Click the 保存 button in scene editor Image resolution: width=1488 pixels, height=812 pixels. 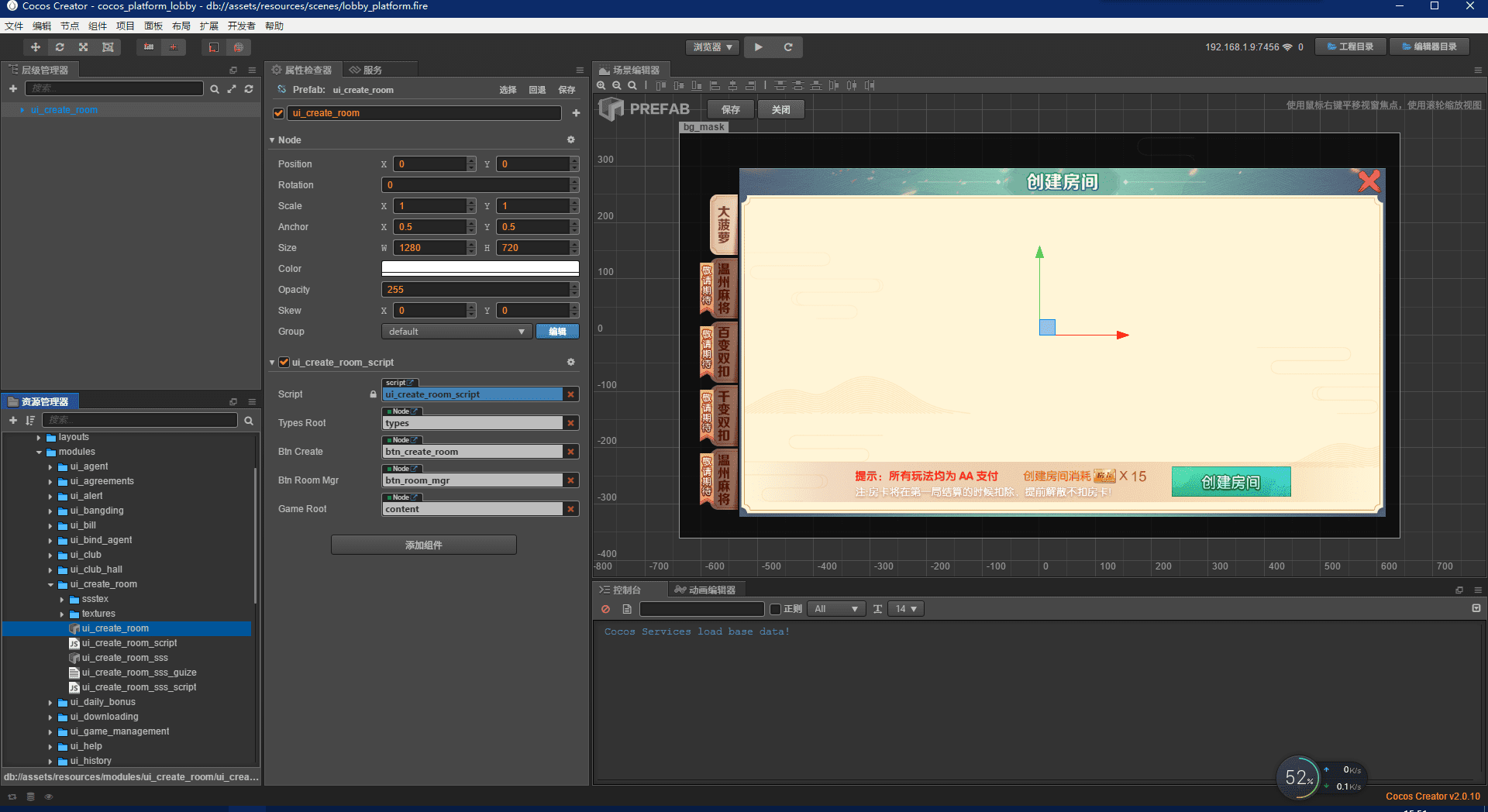[x=730, y=109]
